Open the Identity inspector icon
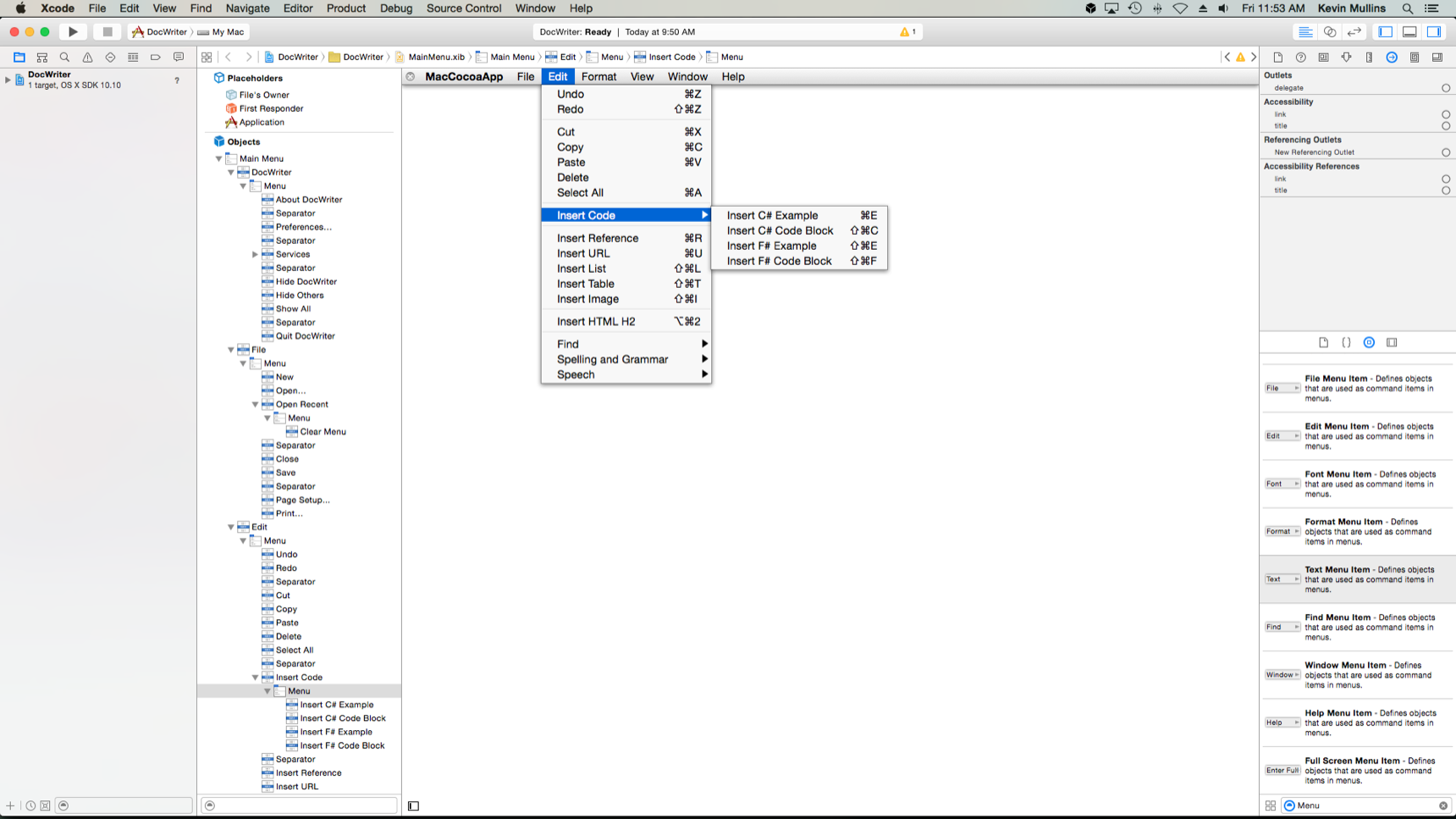 click(1324, 57)
